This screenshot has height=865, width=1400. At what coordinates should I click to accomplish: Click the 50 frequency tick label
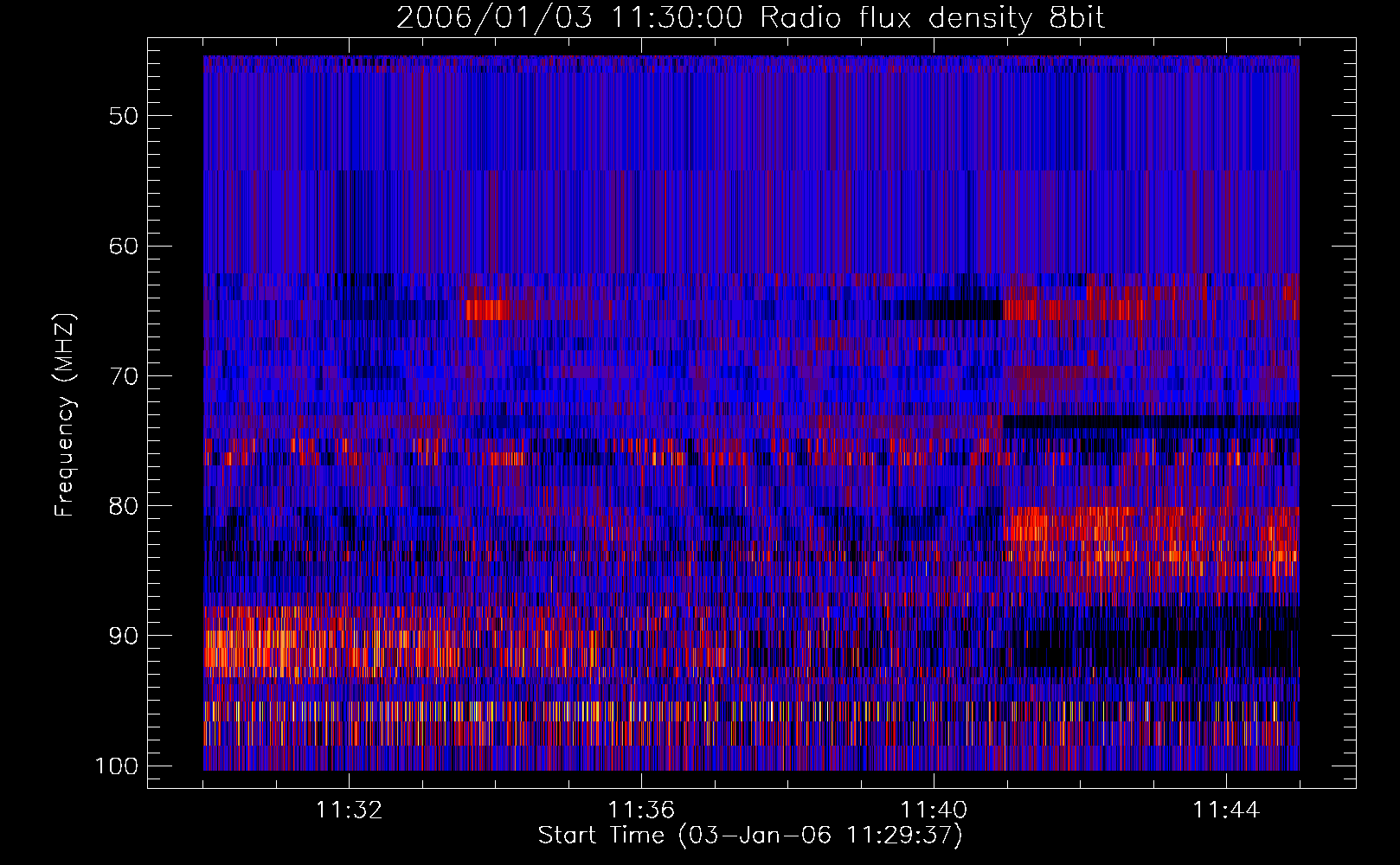(124, 116)
